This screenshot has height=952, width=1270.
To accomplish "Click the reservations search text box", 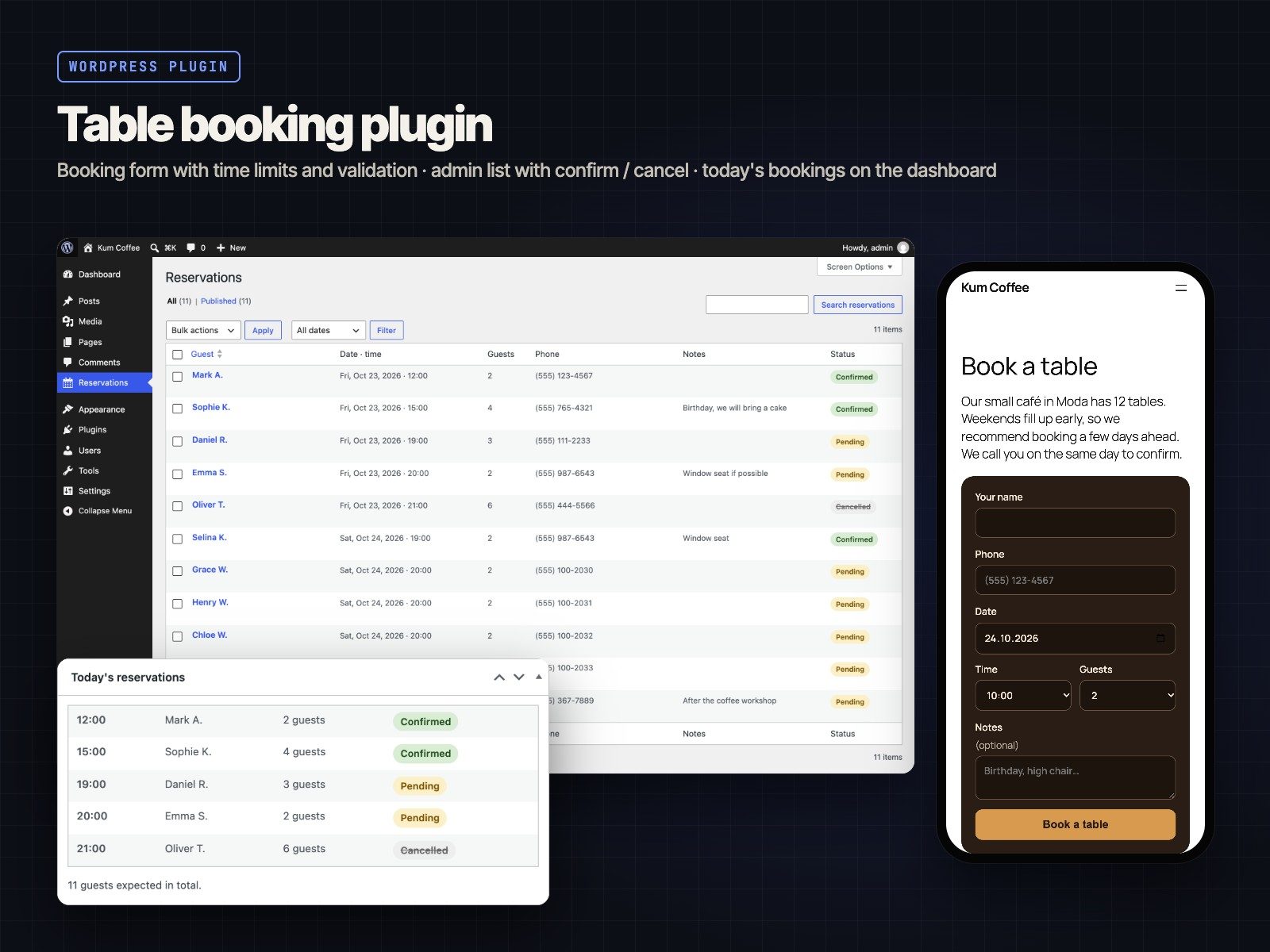I will click(x=756, y=305).
